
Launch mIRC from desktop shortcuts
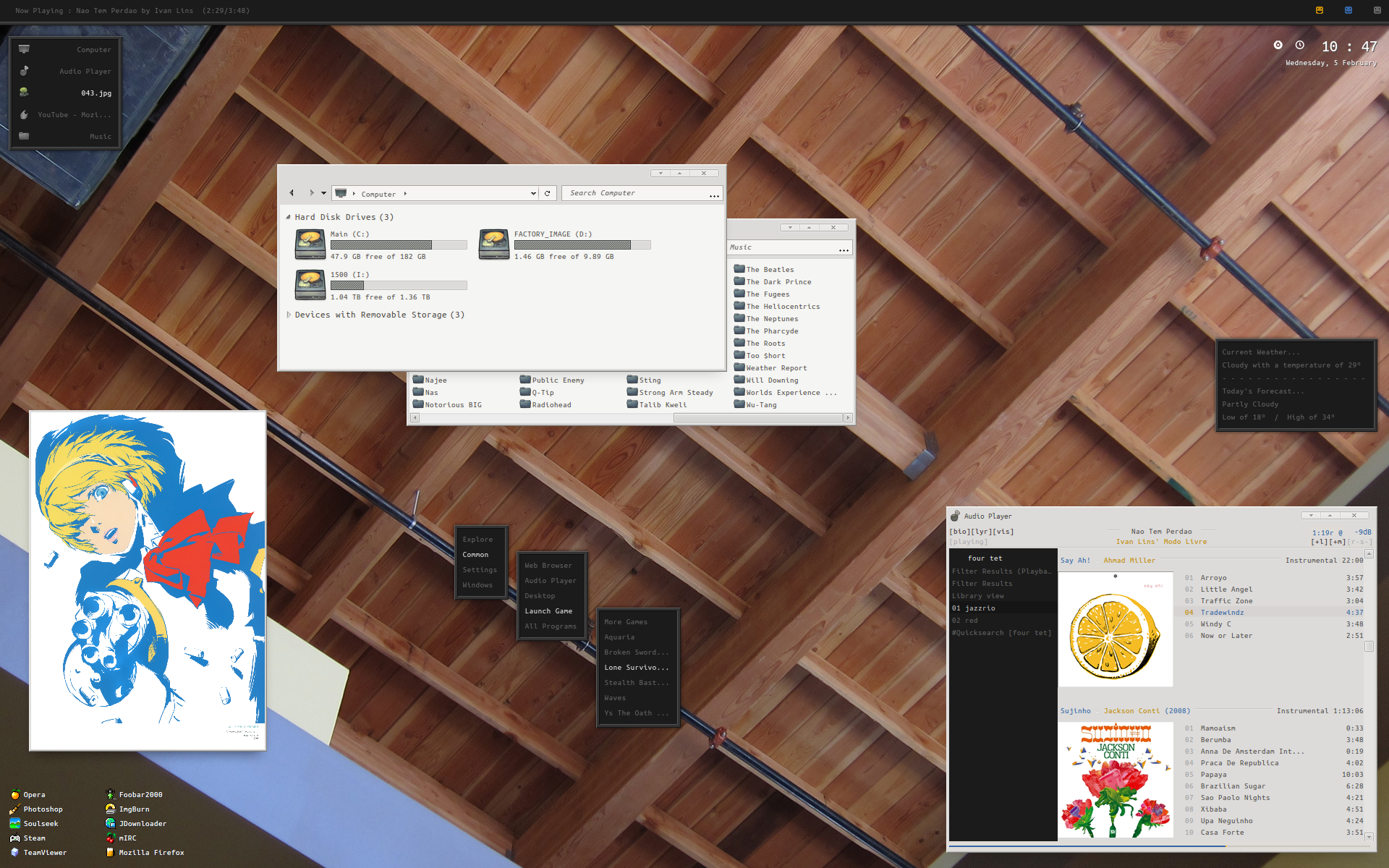pyautogui.click(x=121, y=838)
